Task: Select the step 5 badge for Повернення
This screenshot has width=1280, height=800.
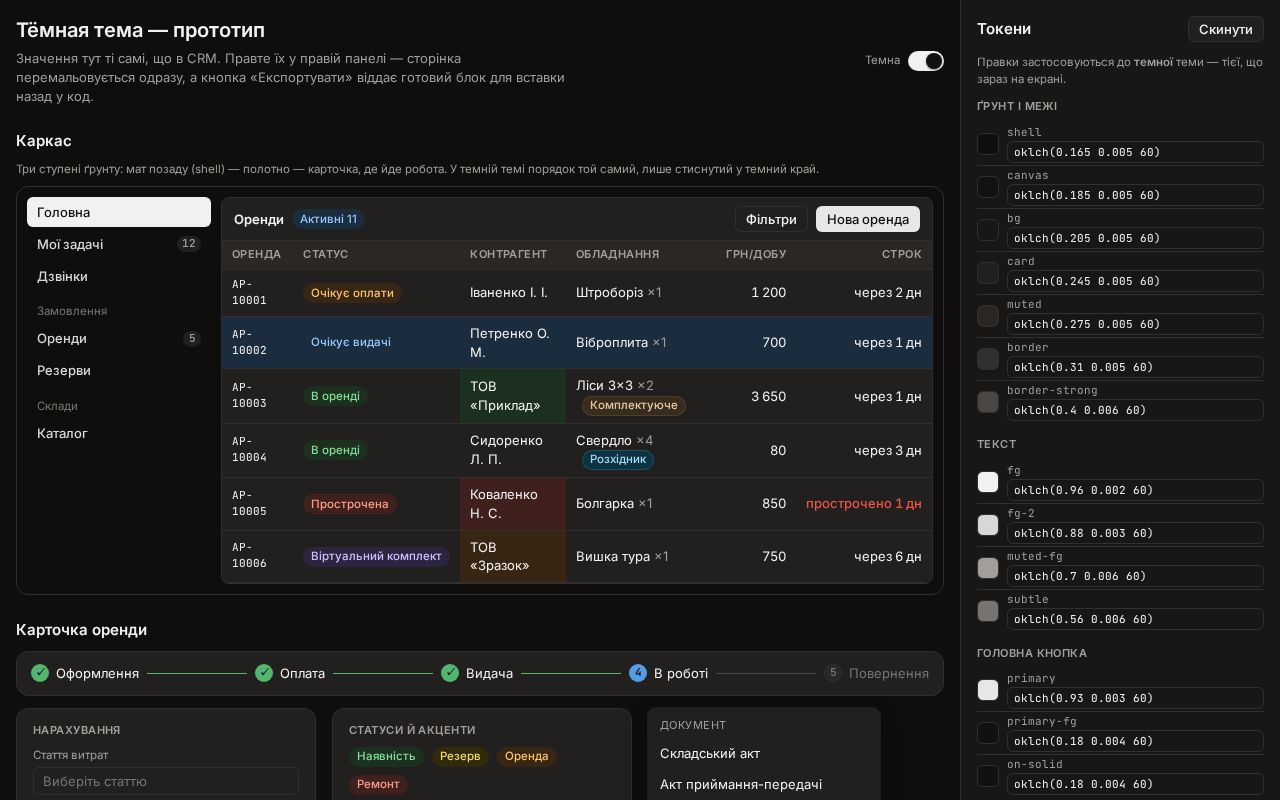Action: [x=833, y=673]
